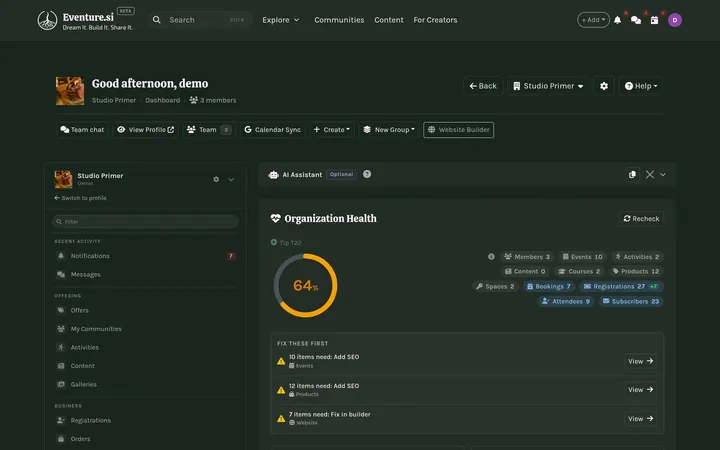Open the Website Builder
The width and height of the screenshot is (720, 450).
459,130
